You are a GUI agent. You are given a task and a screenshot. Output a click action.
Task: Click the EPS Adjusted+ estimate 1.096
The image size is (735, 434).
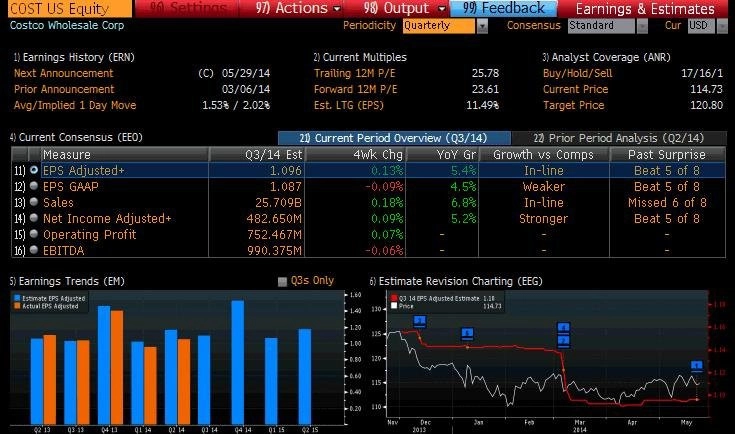tap(285, 171)
